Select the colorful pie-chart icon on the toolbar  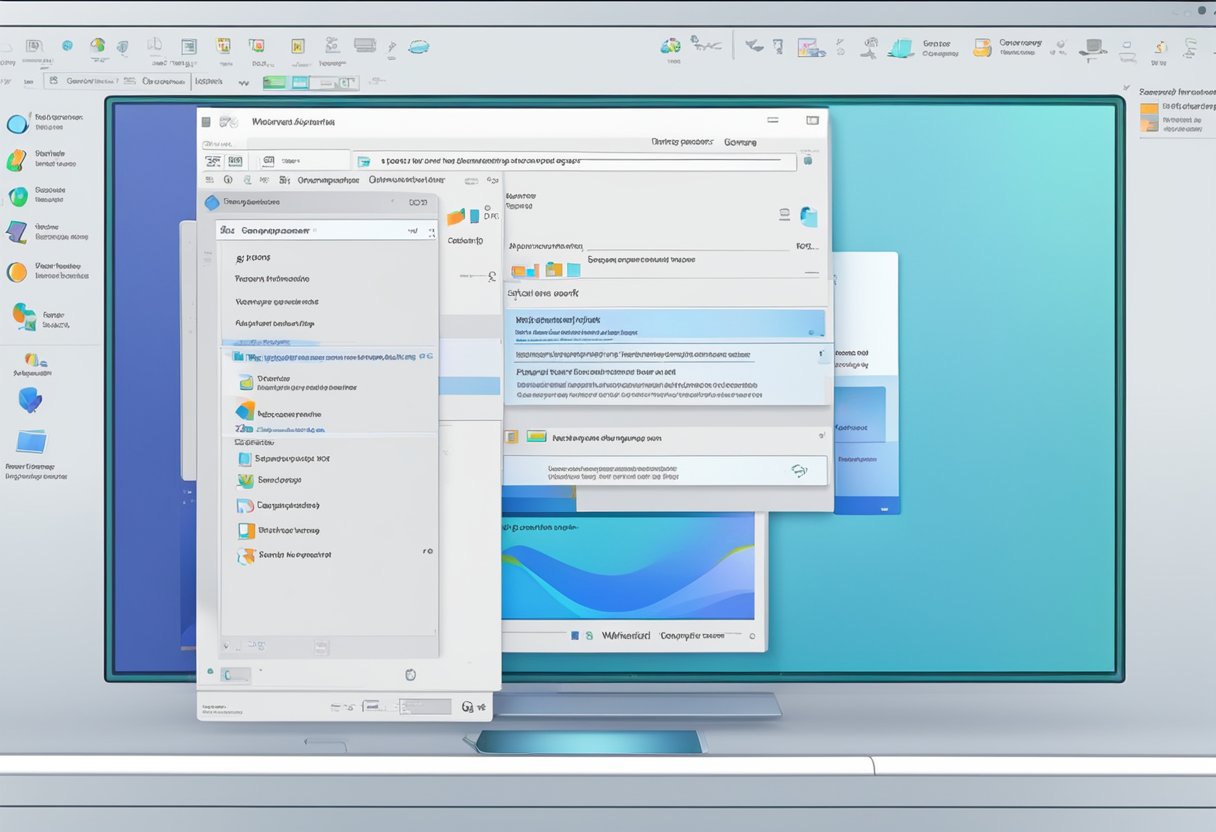coord(97,45)
